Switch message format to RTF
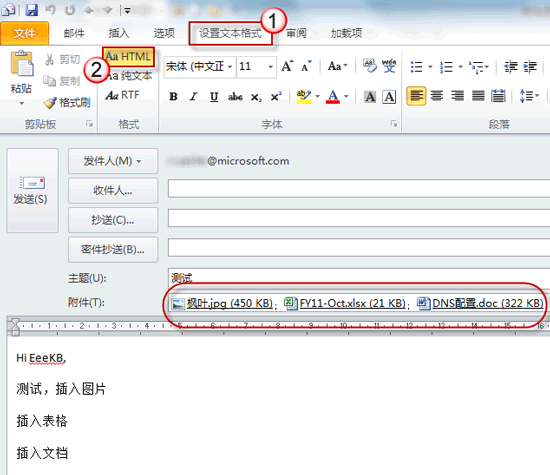This screenshot has width=550, height=475. pyautogui.click(x=122, y=95)
